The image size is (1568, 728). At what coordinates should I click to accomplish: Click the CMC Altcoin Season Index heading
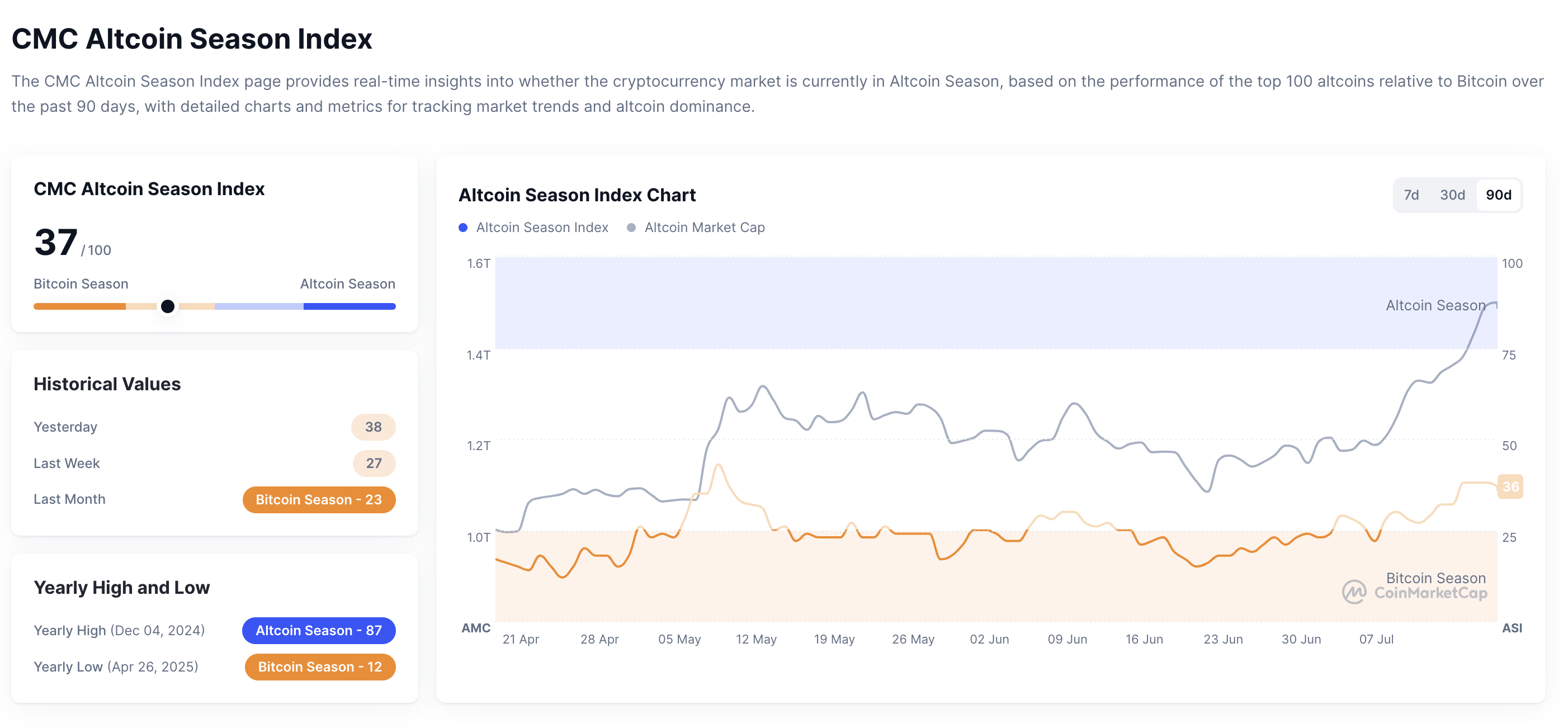point(149,188)
